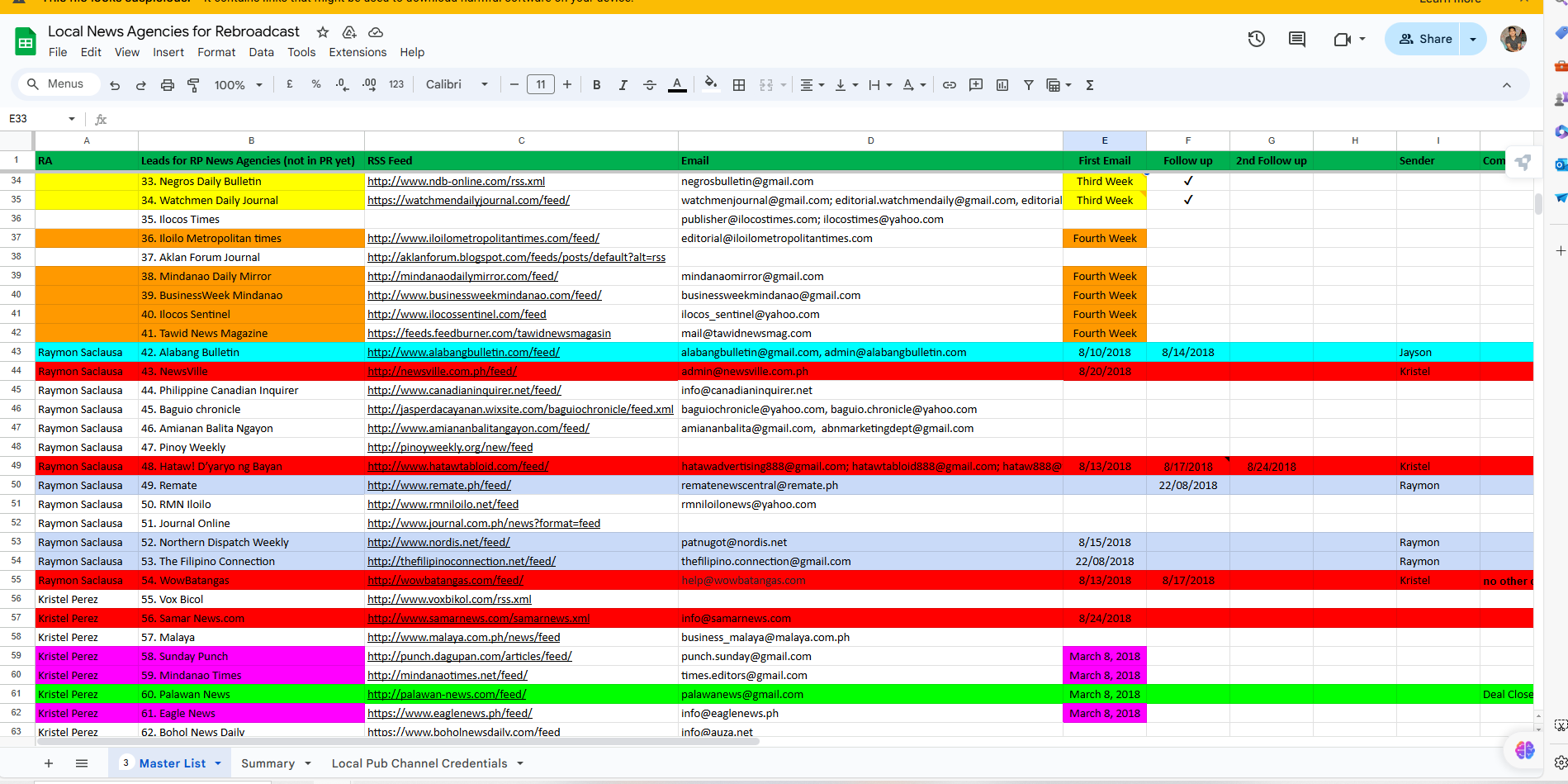Move the document to a folder
The width and height of the screenshot is (1568, 784).
pos(349,32)
